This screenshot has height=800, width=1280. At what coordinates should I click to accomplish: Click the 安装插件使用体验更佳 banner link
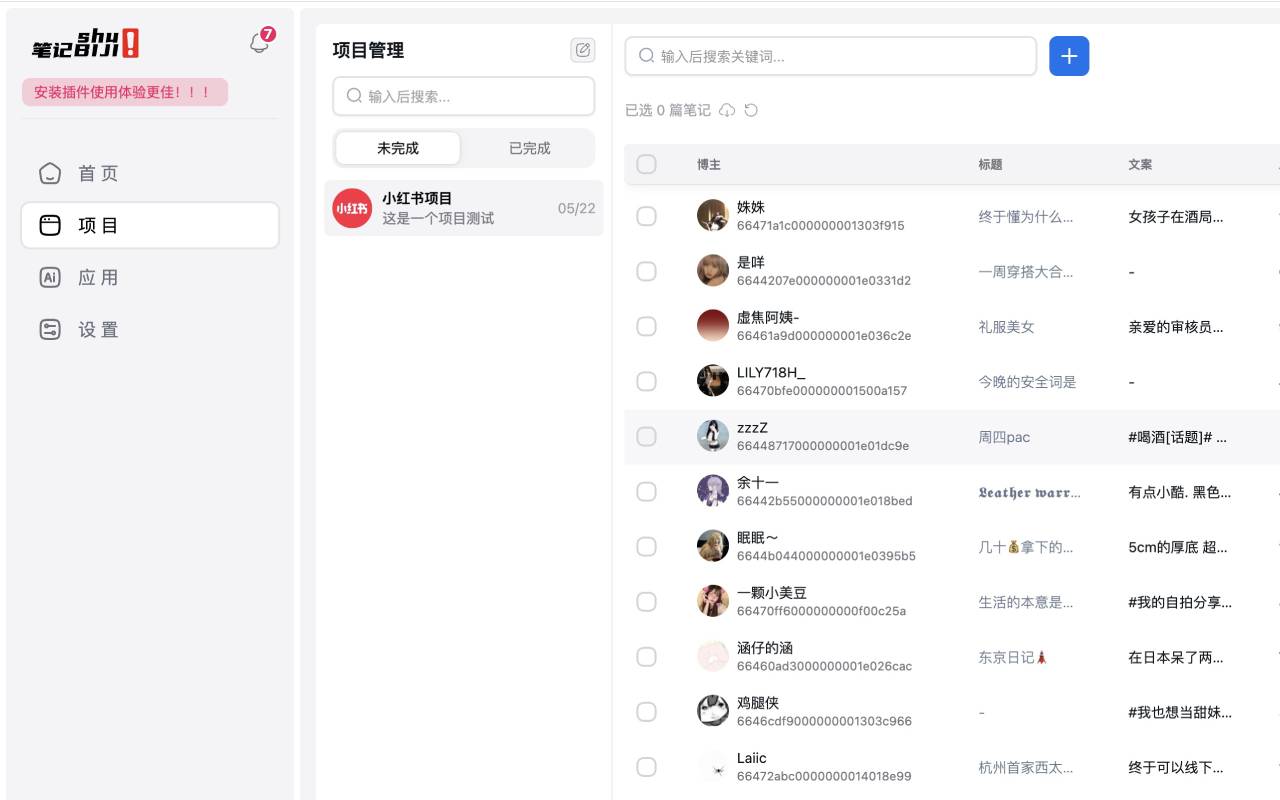[124, 91]
